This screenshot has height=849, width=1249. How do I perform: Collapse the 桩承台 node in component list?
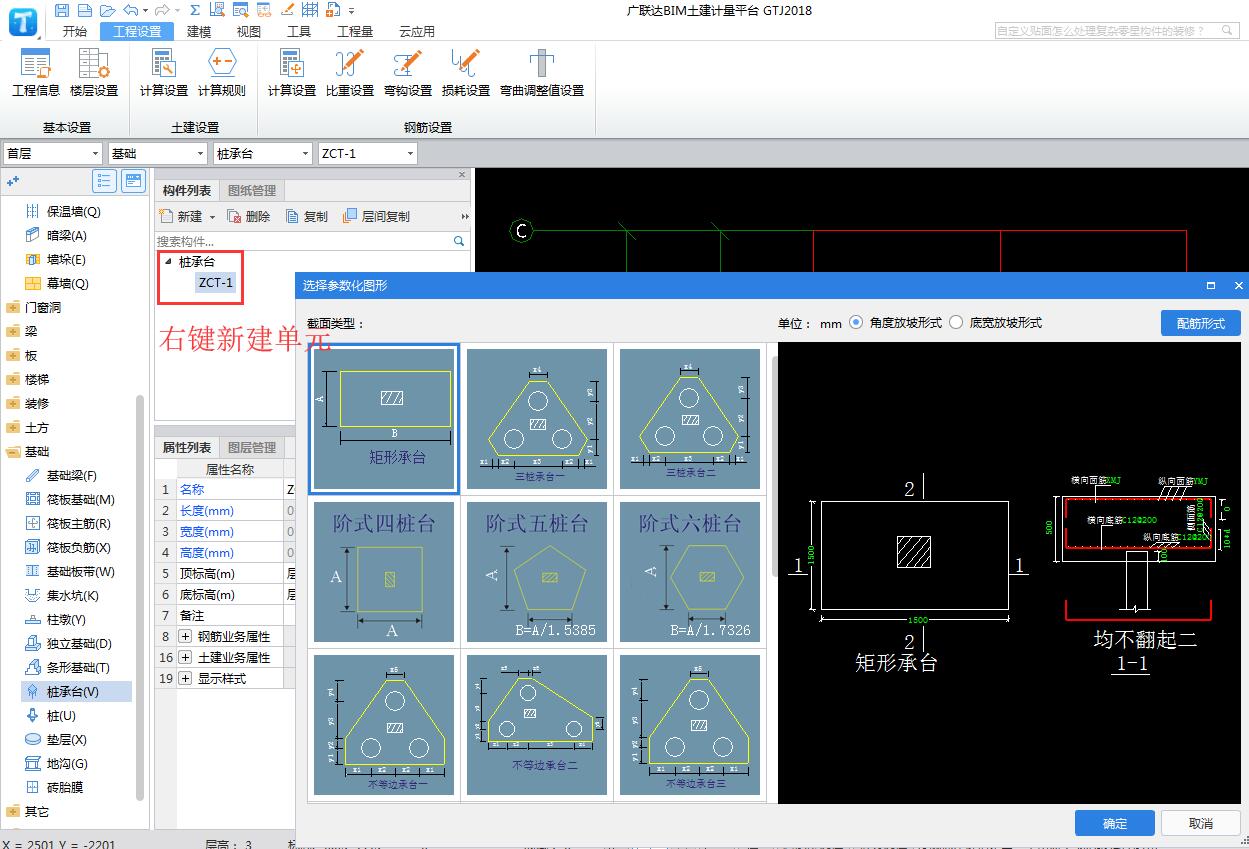point(167,261)
